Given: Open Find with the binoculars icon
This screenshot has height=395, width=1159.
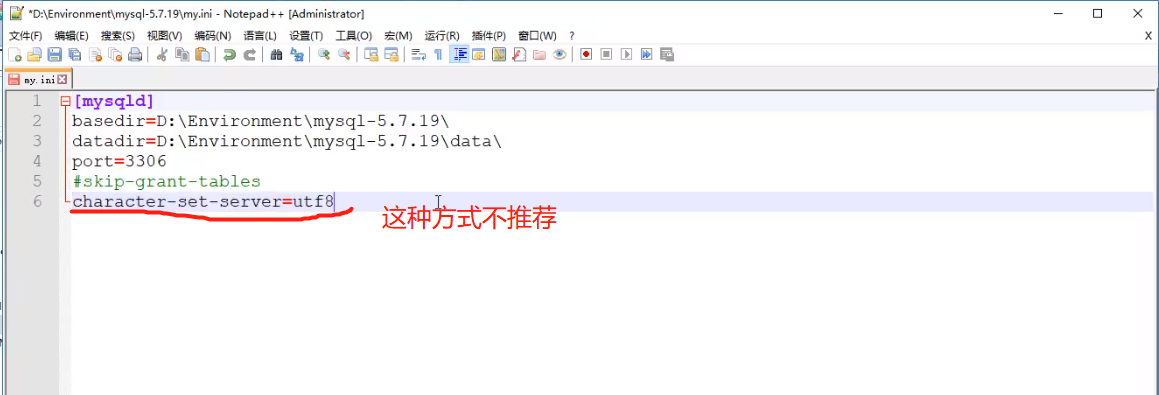Looking at the screenshot, I should 277,54.
